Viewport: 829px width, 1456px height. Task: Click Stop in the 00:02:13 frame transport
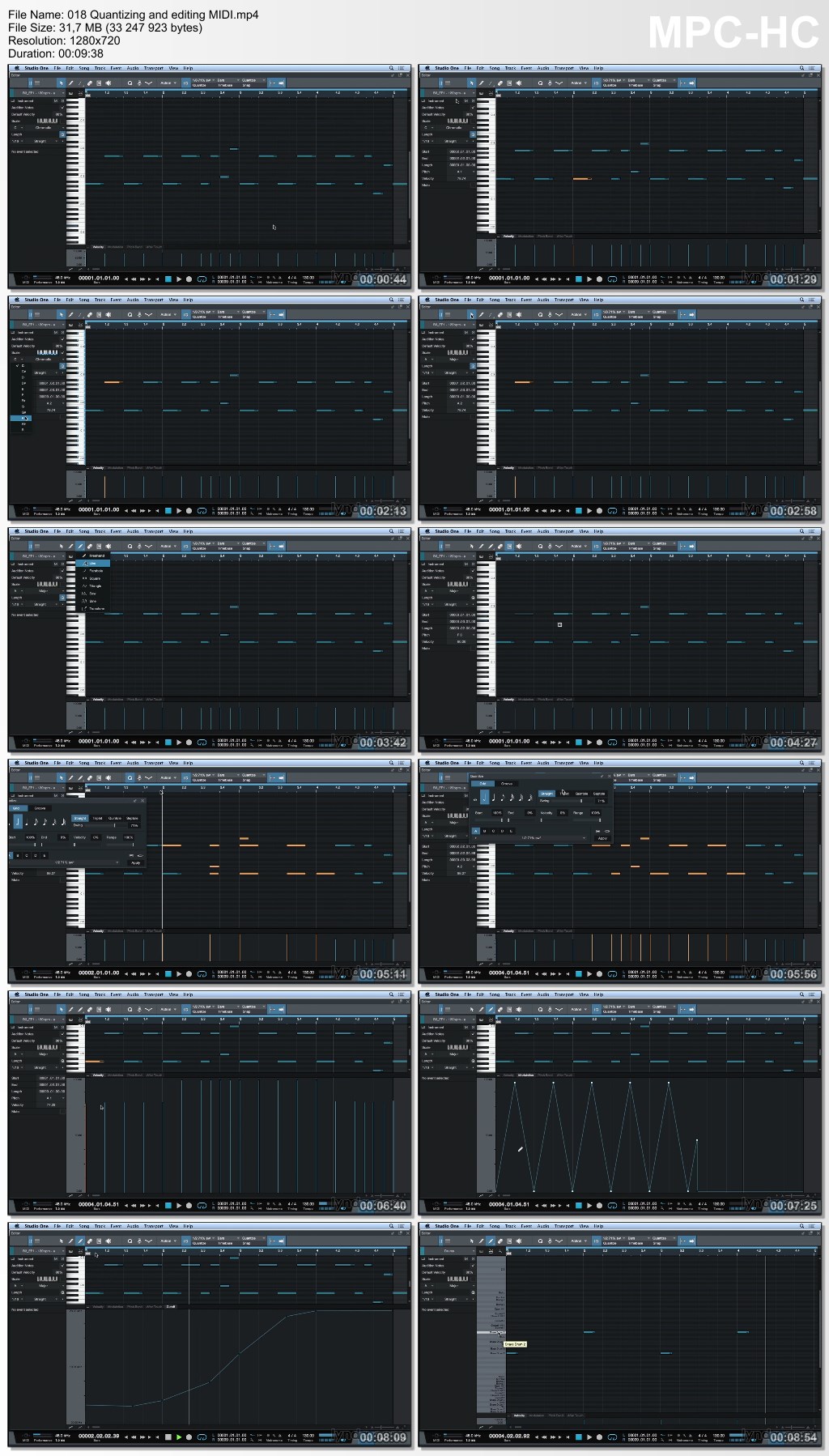pos(168,511)
